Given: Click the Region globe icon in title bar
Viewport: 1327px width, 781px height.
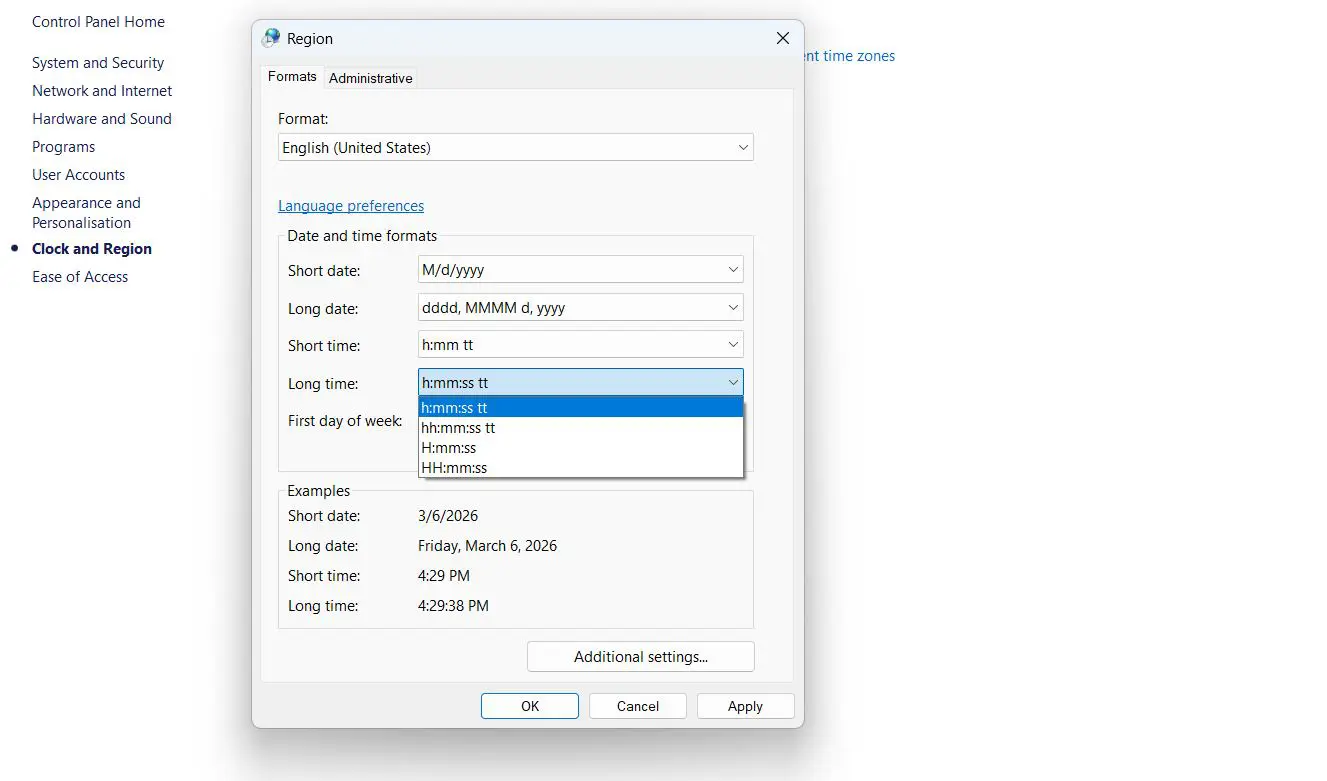Looking at the screenshot, I should pyautogui.click(x=270, y=38).
